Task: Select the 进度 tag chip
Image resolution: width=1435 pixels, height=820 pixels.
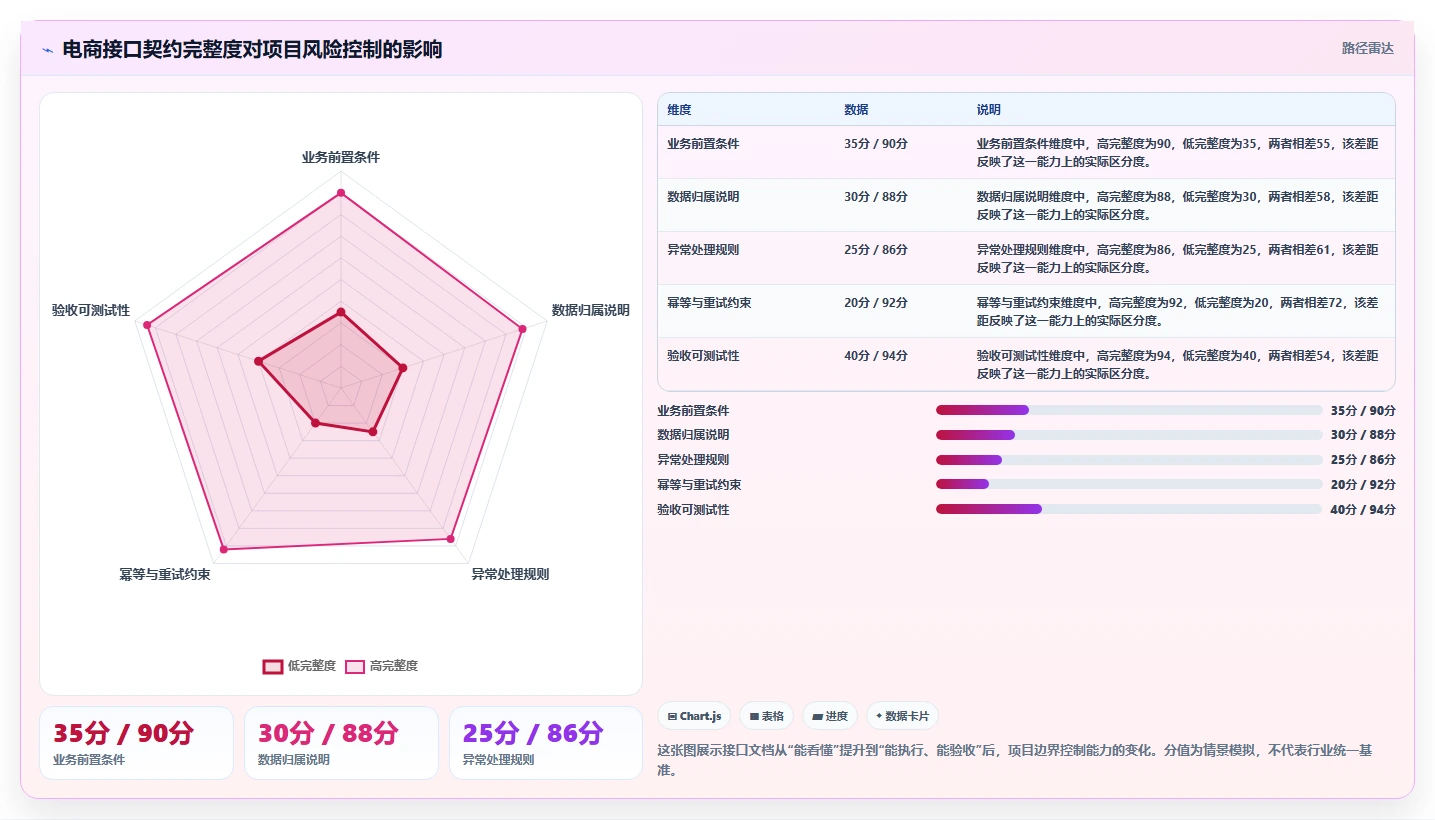Action: (x=830, y=716)
